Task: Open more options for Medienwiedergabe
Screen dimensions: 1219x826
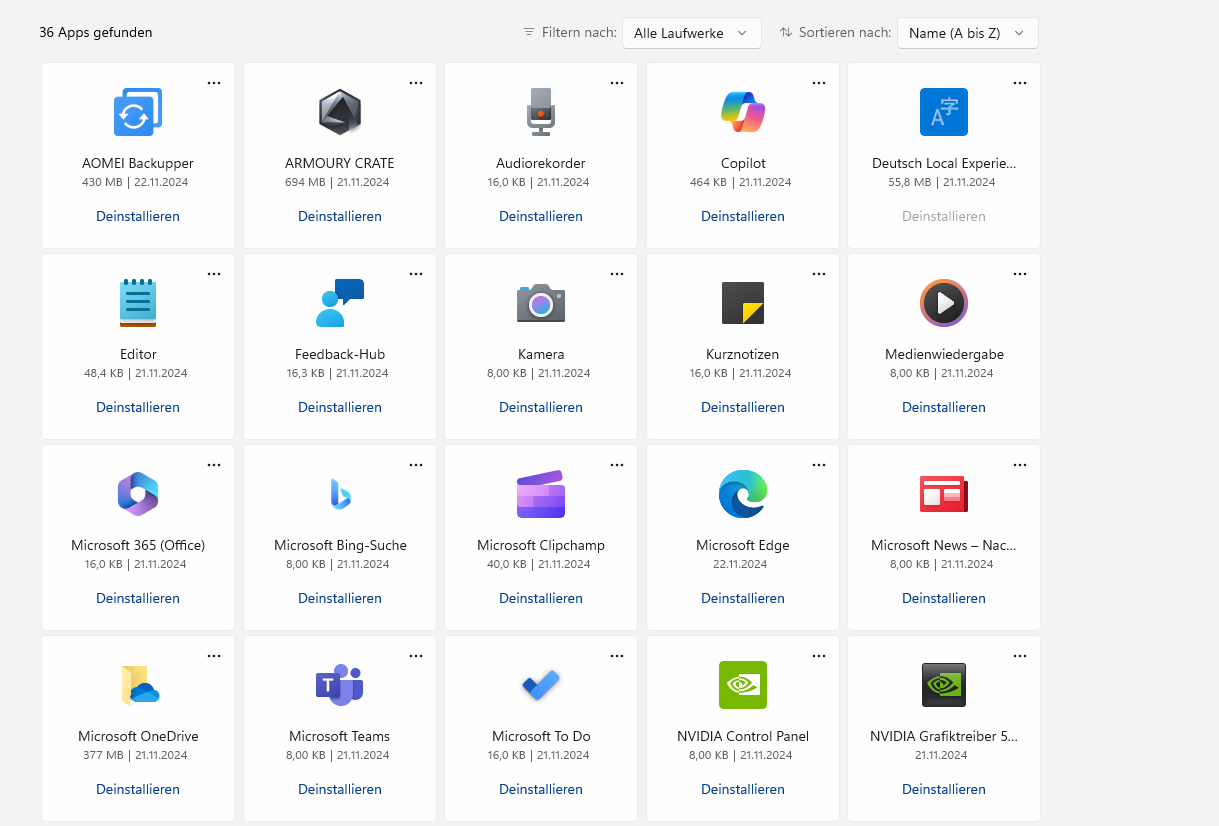Action: click(1020, 274)
